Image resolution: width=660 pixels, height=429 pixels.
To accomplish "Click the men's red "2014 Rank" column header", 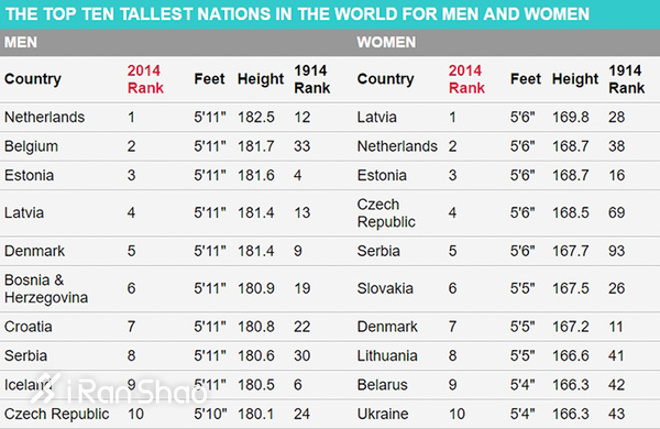I will 144,79.
